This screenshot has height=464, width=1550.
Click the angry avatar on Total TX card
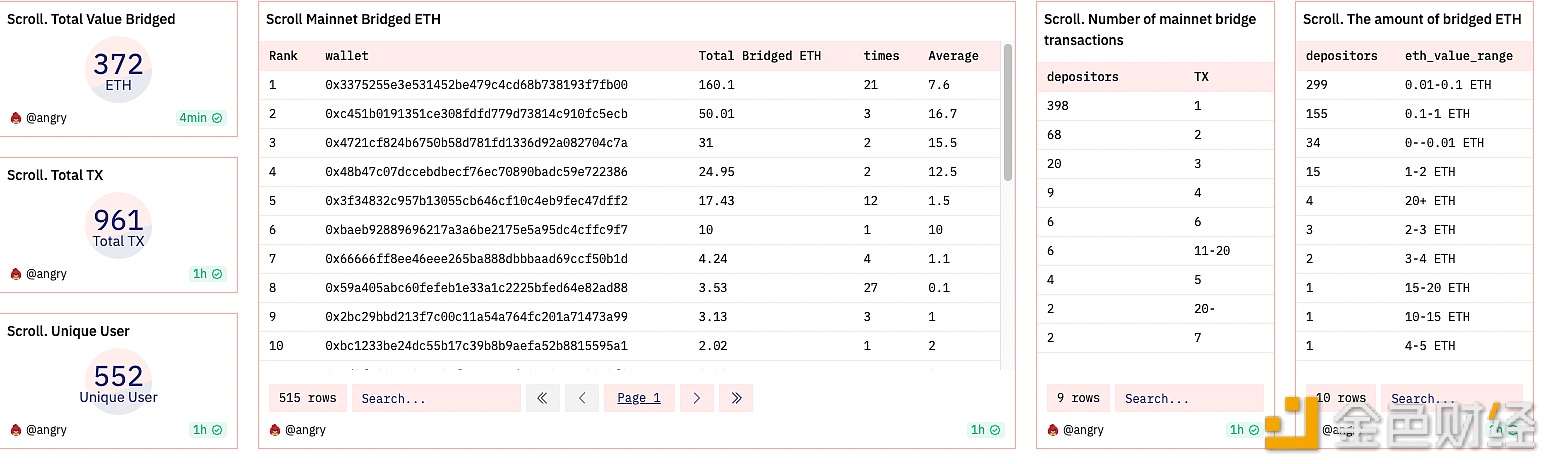[16, 274]
